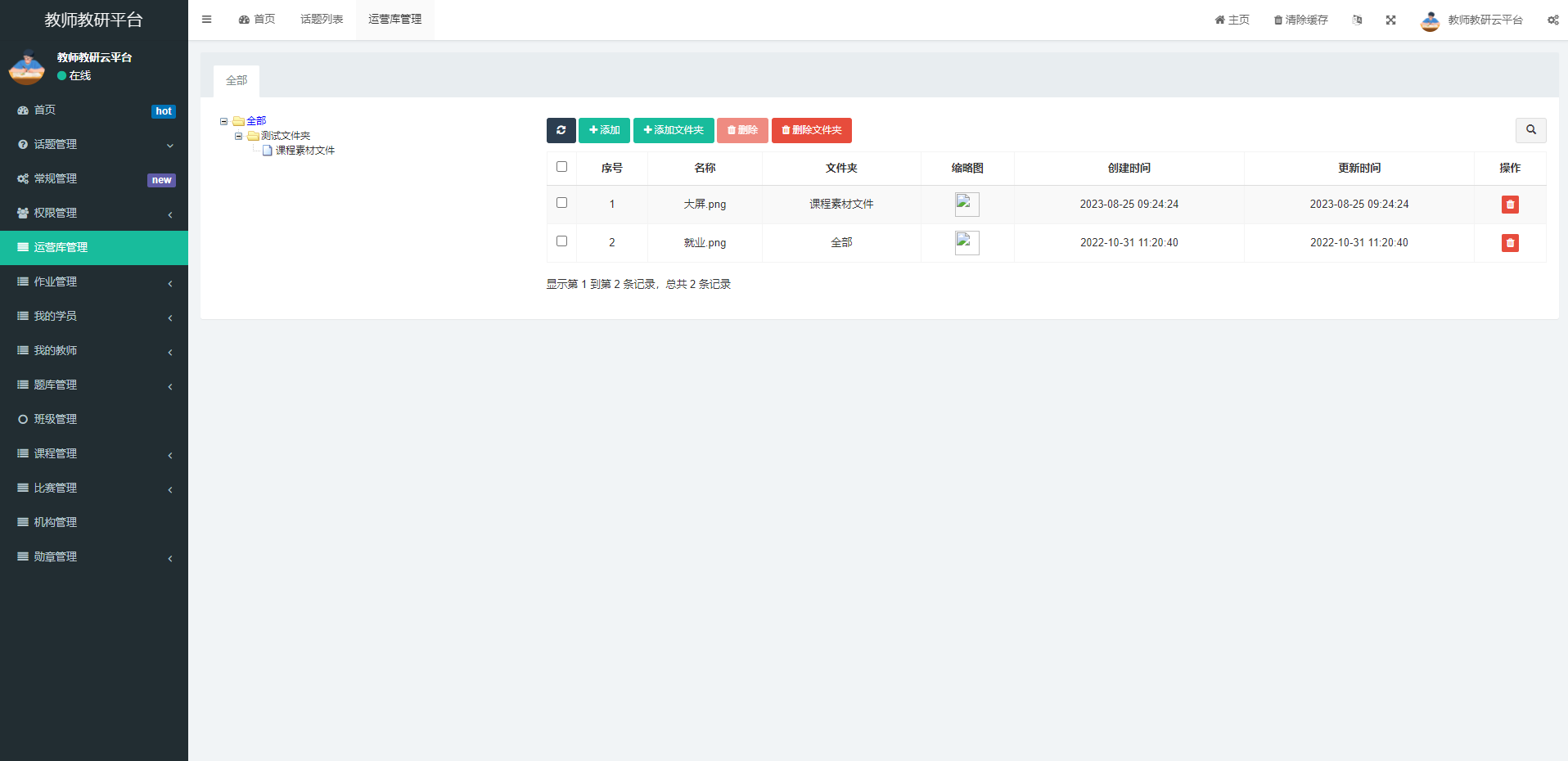Collapse the 测试文件夹 tree node
This screenshot has width=1568, height=761.
pyautogui.click(x=238, y=136)
